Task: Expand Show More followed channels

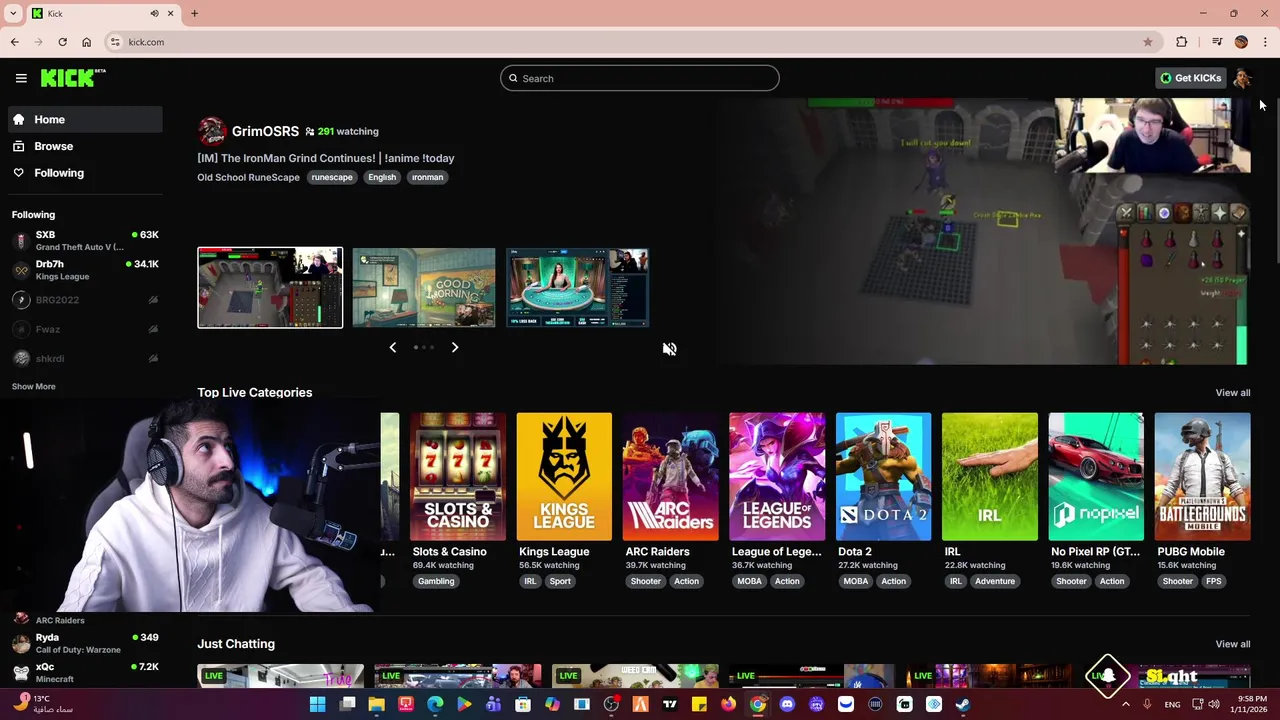Action: [x=33, y=386]
